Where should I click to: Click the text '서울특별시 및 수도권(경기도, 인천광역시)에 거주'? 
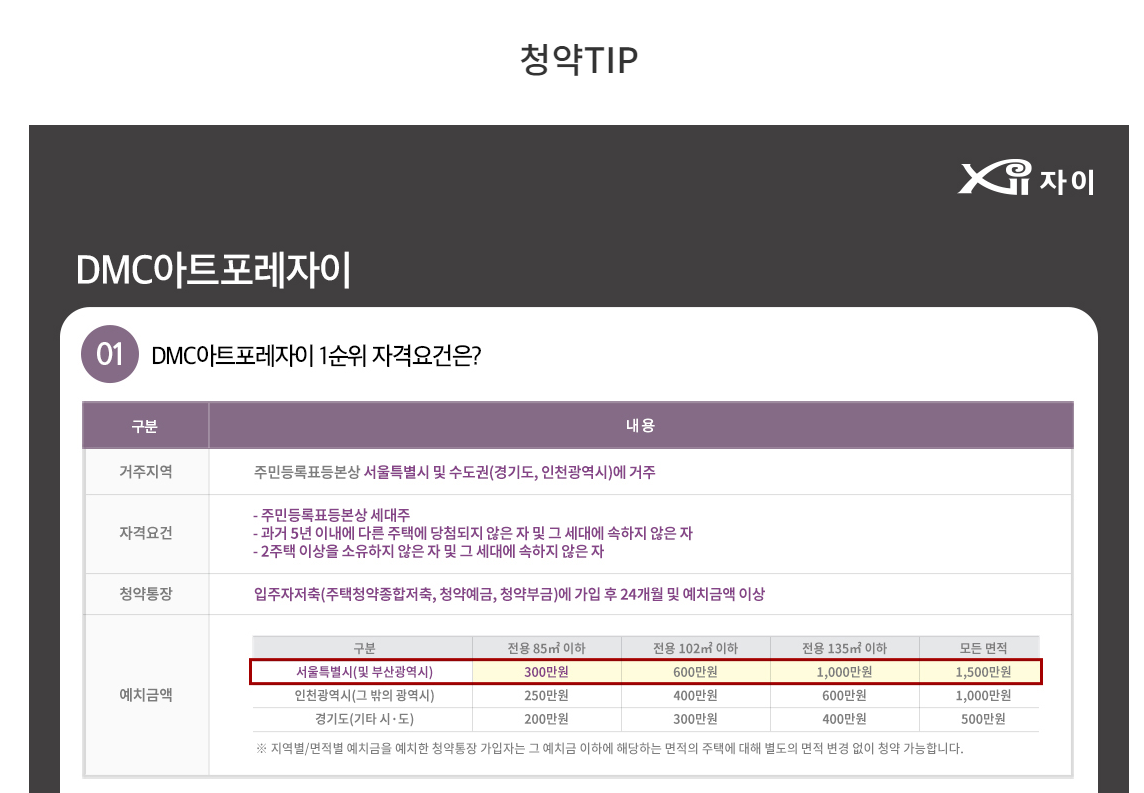tap(509, 472)
